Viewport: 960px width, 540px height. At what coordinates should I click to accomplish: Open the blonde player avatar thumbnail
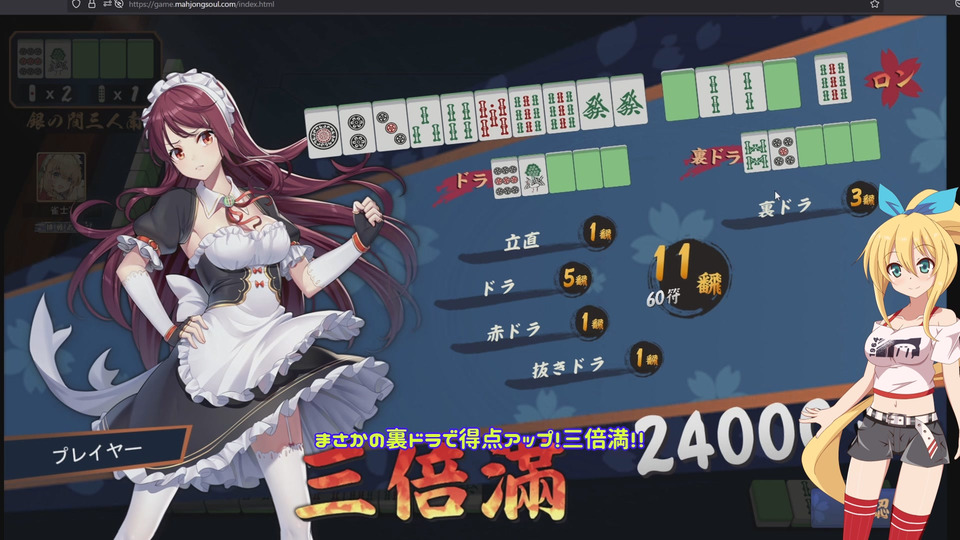[61, 178]
